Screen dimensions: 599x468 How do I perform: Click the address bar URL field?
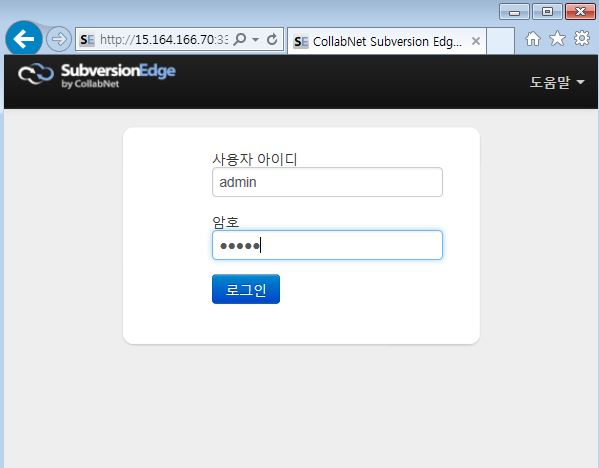[x=164, y=39]
